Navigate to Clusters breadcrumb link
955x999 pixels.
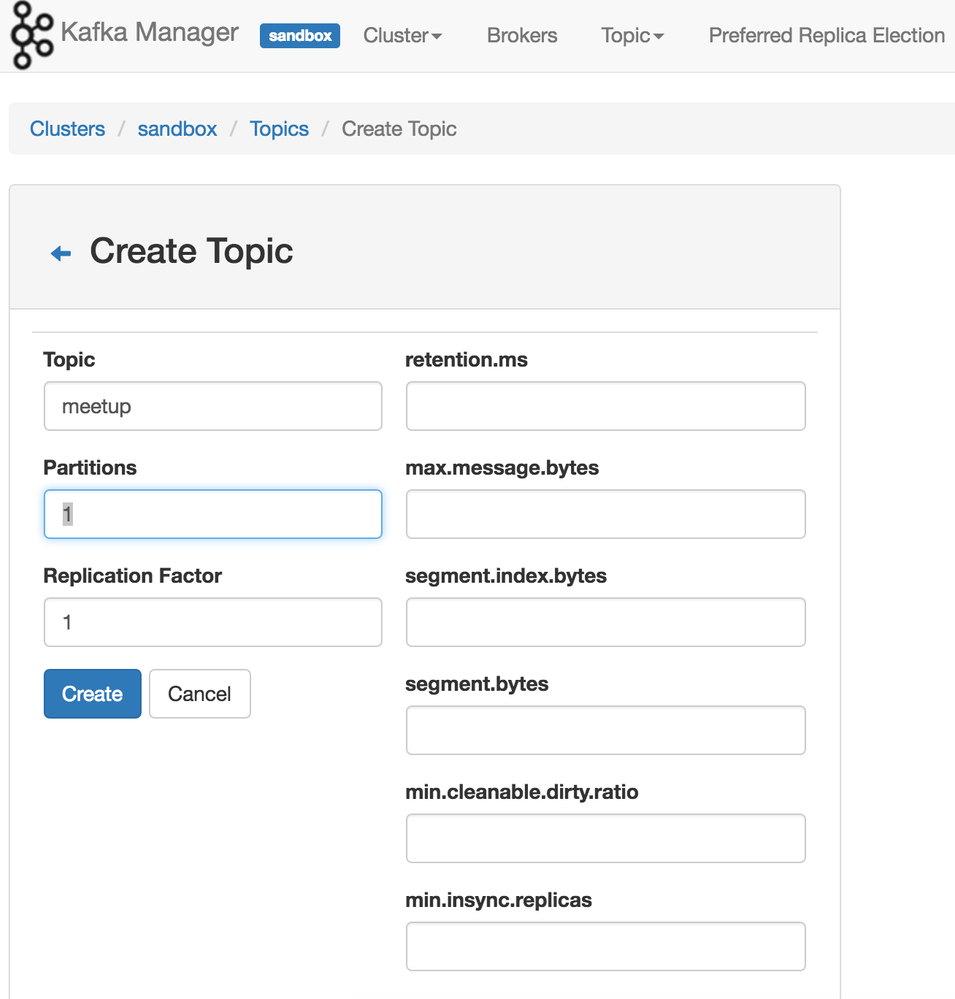pos(67,129)
